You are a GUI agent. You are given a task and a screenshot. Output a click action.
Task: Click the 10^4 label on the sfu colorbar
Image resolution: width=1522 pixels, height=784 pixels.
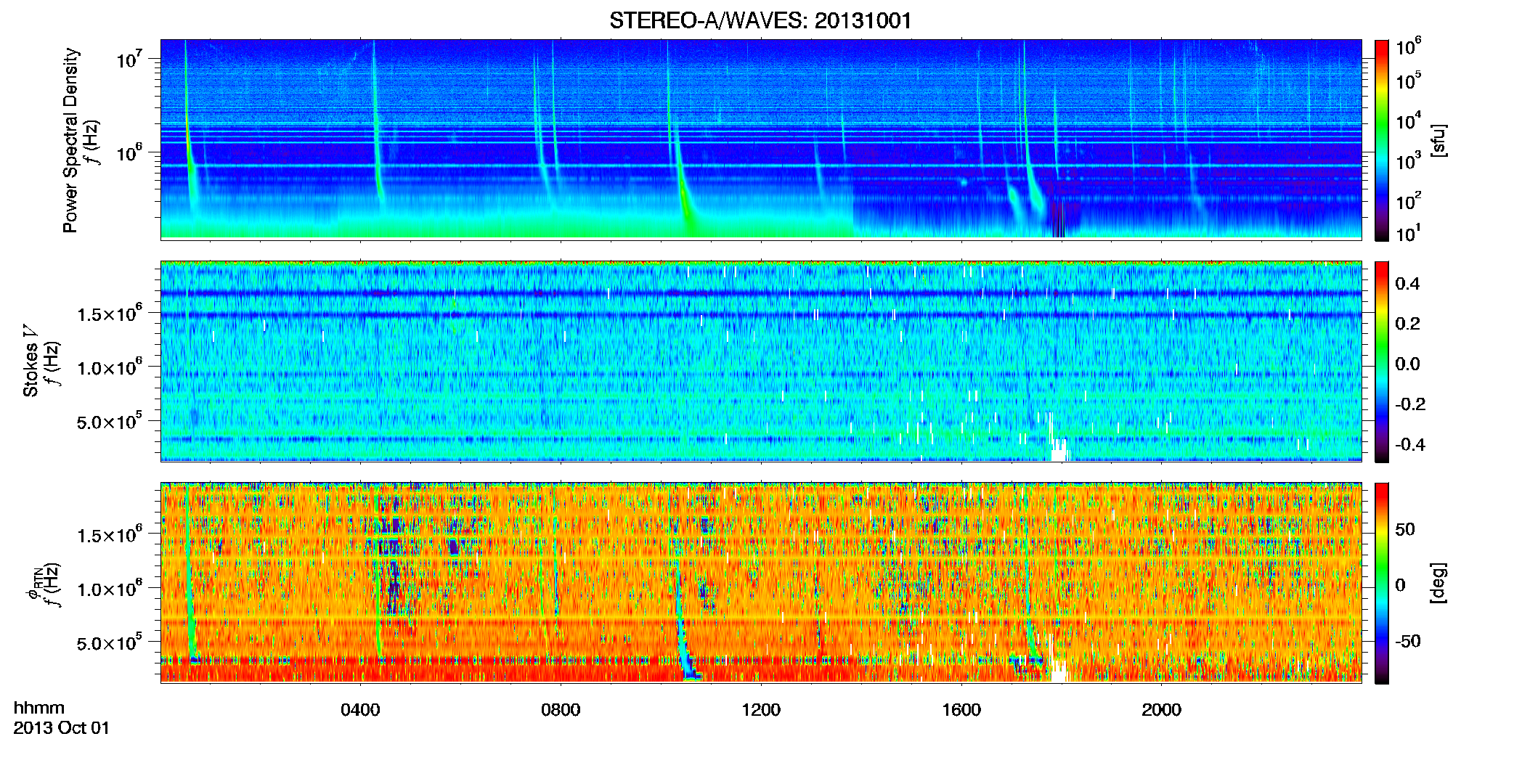(1409, 121)
